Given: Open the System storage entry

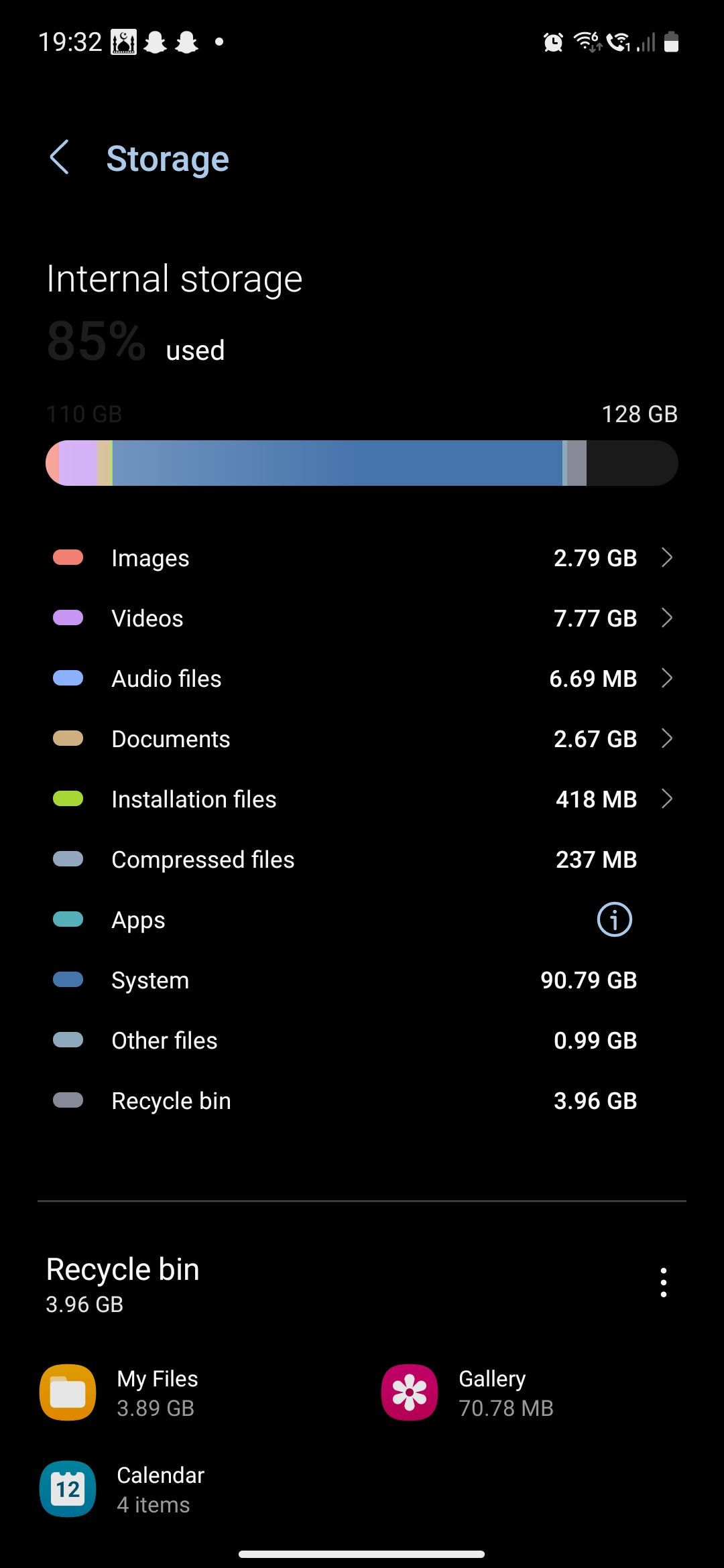Looking at the screenshot, I should pos(362,979).
